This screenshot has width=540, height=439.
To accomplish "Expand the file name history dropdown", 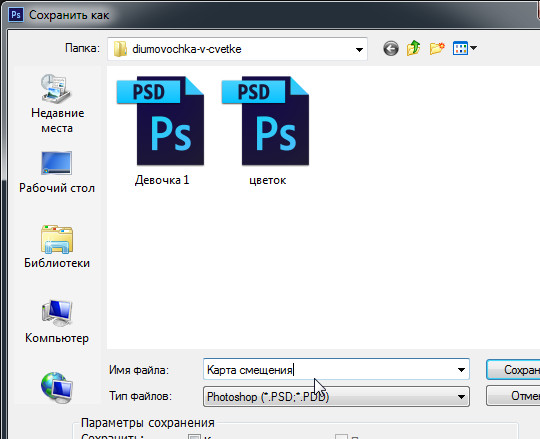I will pyautogui.click(x=461, y=370).
